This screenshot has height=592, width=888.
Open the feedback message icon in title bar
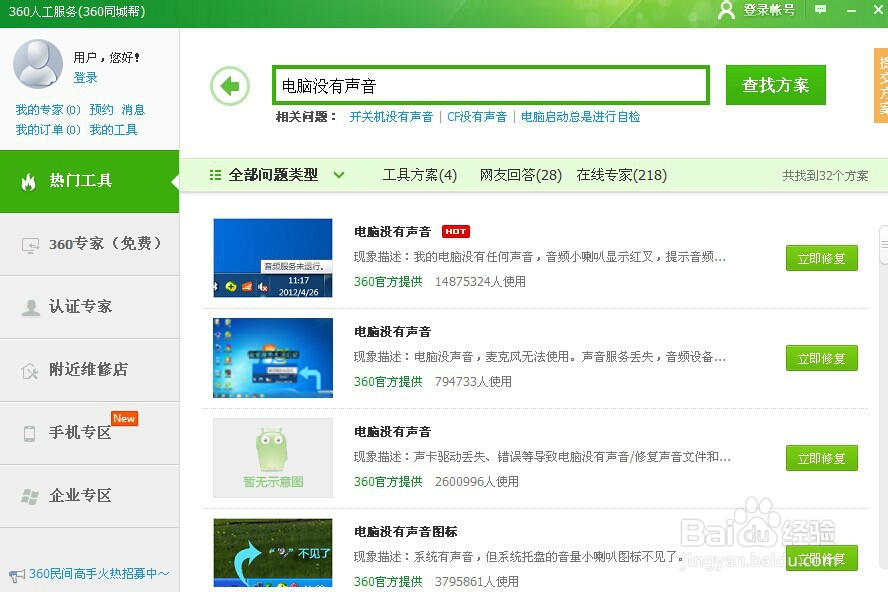[x=820, y=10]
